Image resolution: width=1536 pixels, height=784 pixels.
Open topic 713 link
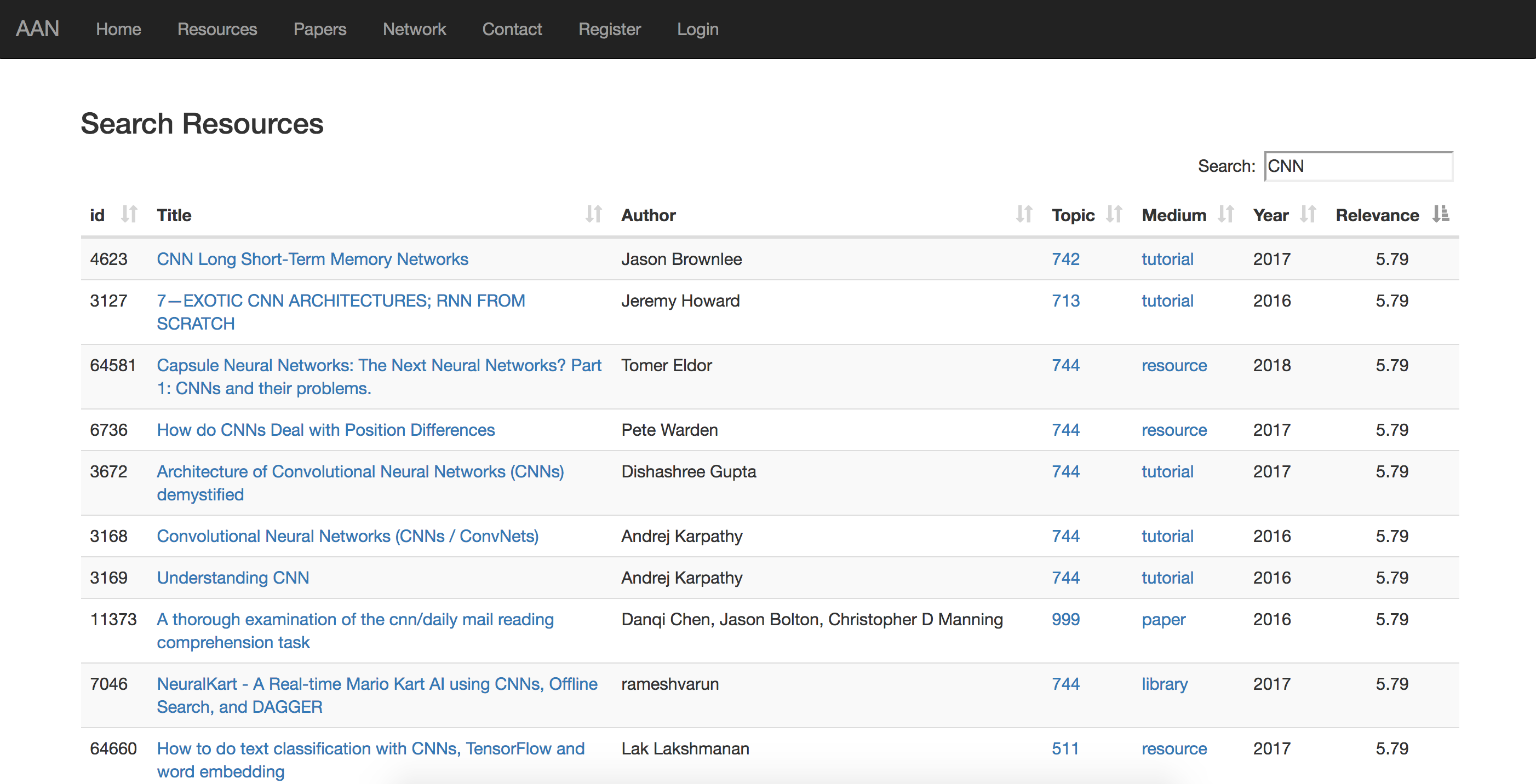point(1065,301)
